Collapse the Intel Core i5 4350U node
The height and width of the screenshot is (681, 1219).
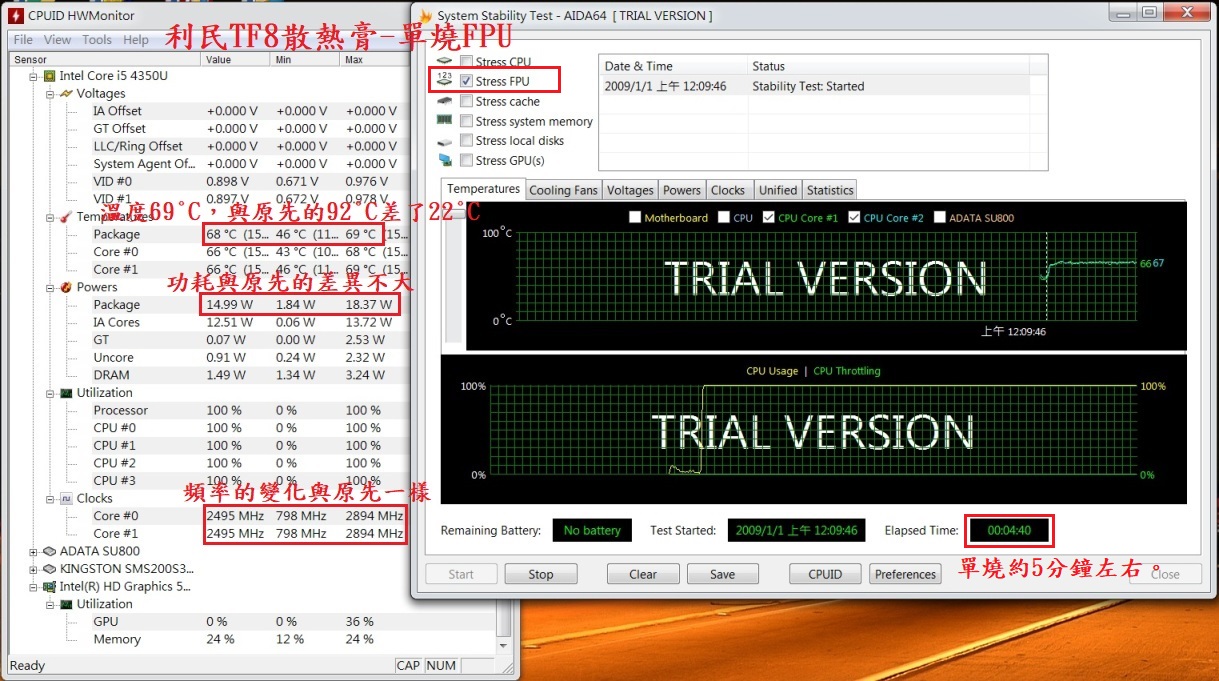click(33, 76)
